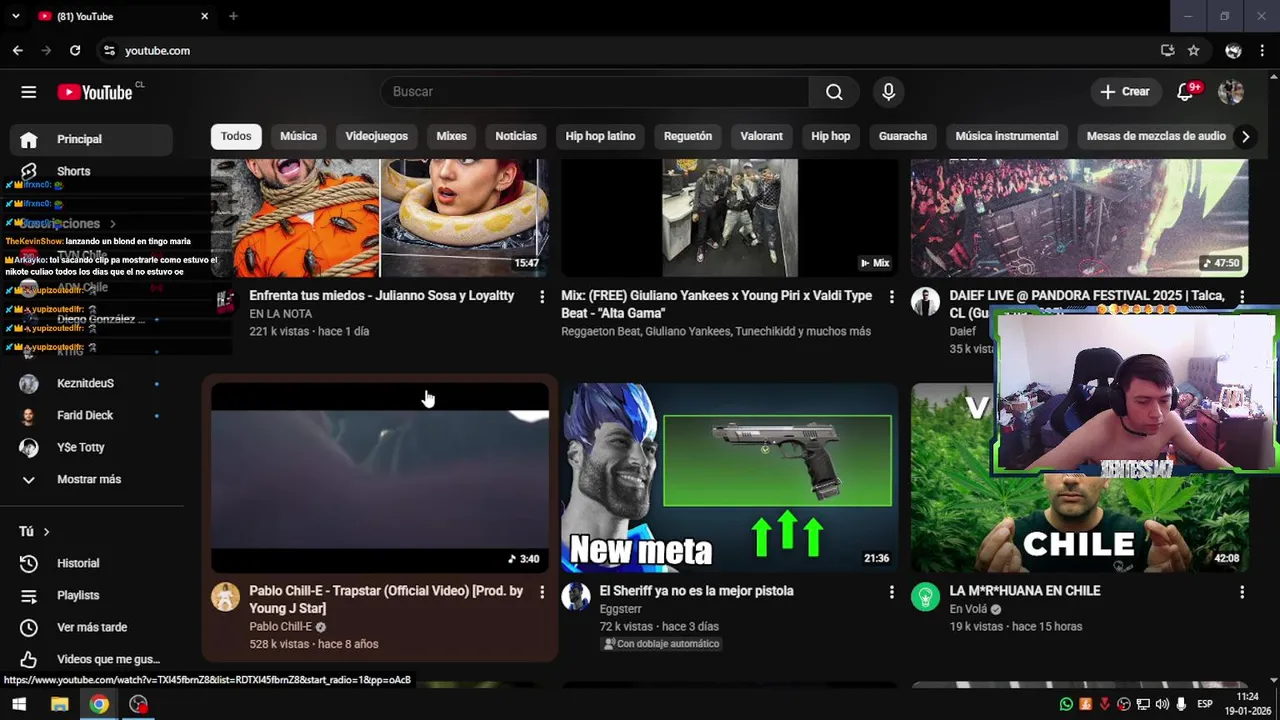Start voice search with microphone icon
This screenshot has width=1280, height=720.
pyautogui.click(x=888, y=92)
